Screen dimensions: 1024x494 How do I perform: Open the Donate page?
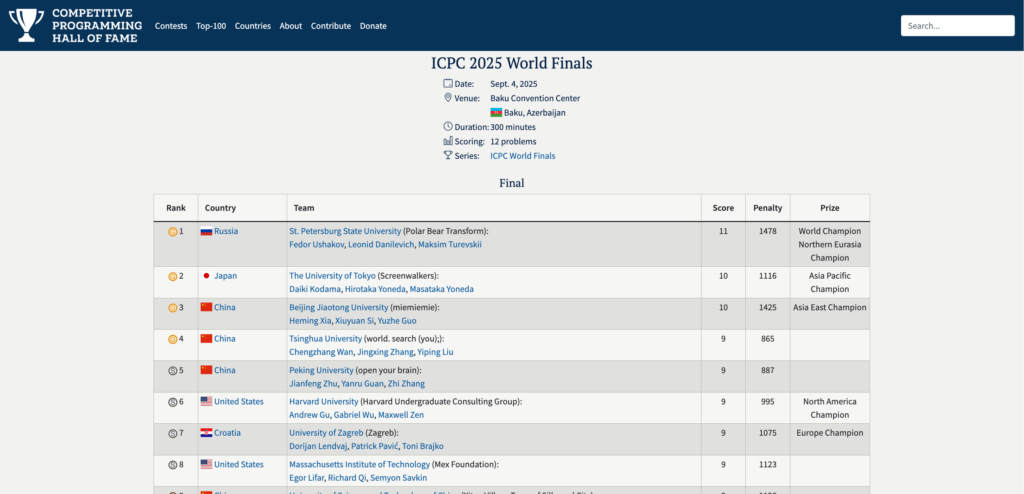click(x=373, y=26)
